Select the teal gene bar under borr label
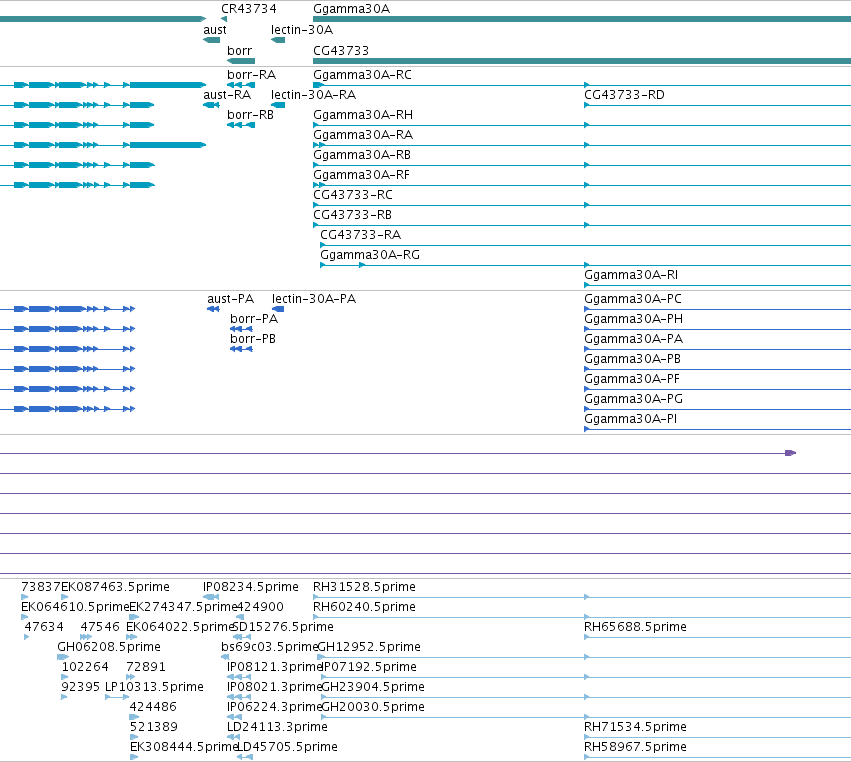This screenshot has height=762, width=851. click(241, 61)
